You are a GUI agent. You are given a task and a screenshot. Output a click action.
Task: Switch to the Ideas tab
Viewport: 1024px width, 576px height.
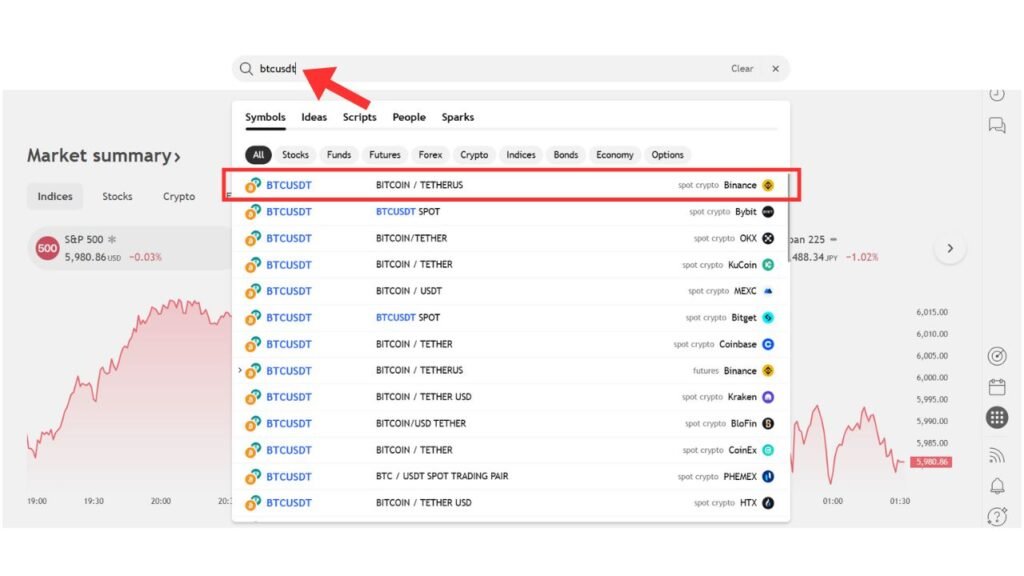point(313,117)
